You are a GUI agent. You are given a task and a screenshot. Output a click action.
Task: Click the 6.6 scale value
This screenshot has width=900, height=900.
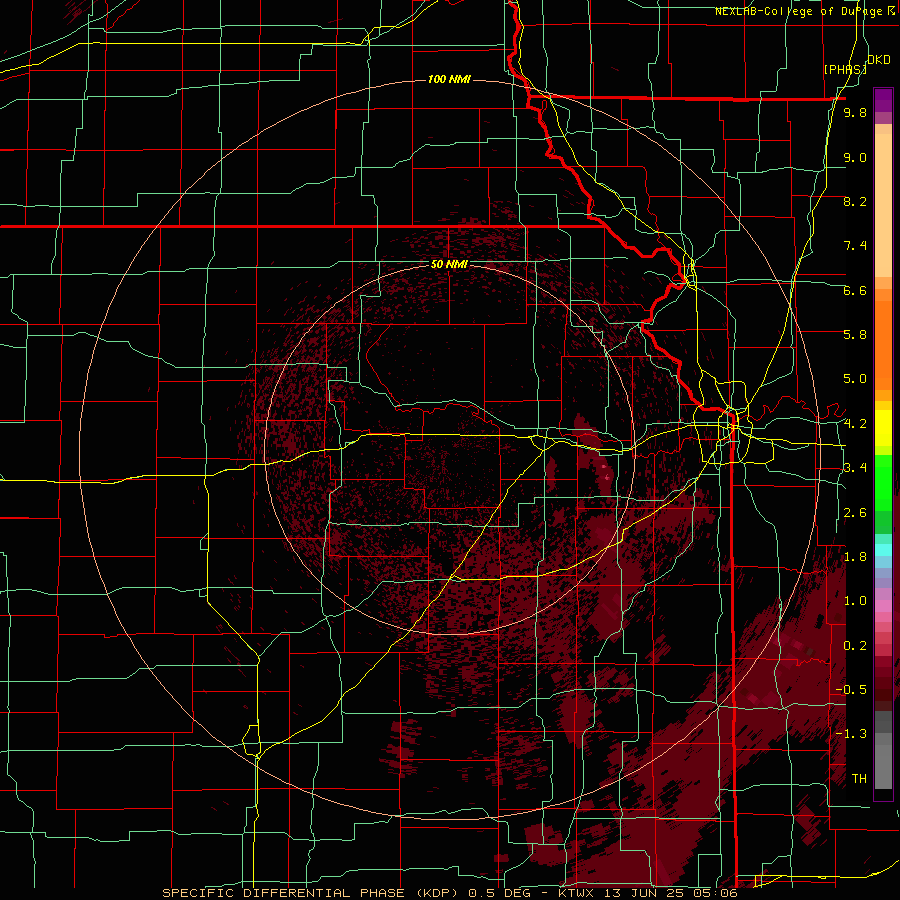click(855, 290)
